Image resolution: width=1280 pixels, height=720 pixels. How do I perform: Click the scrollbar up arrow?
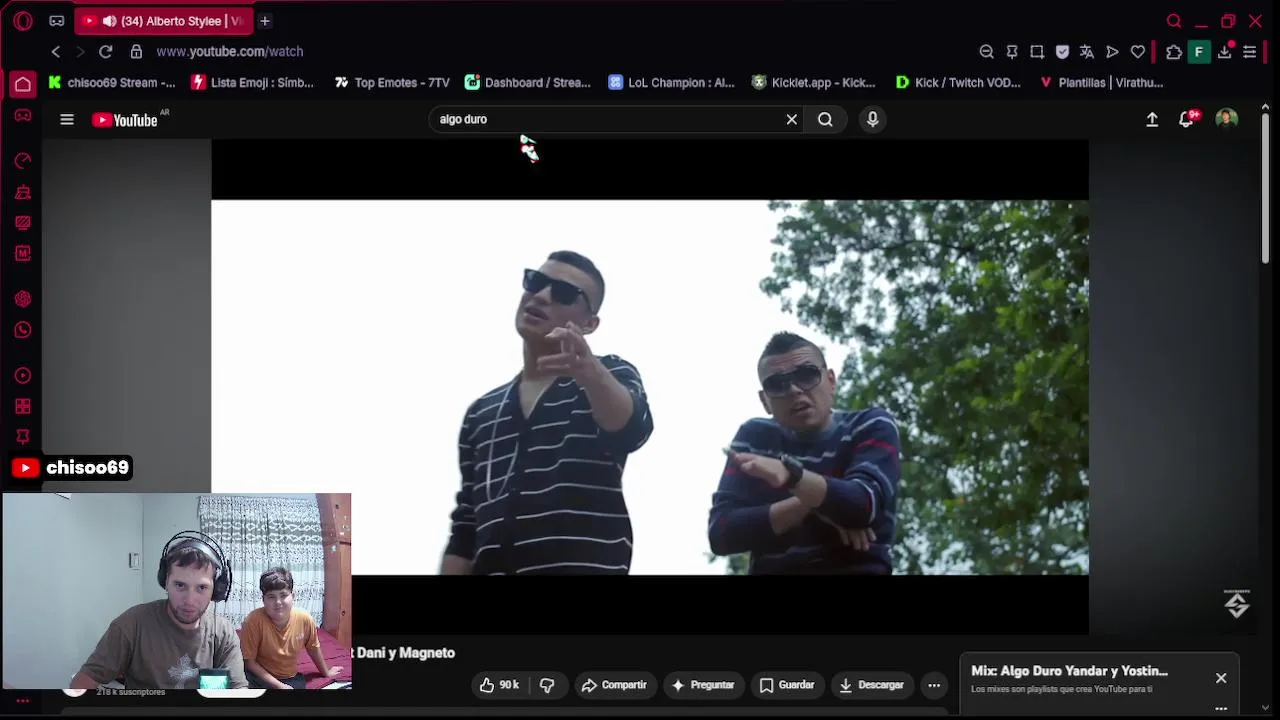click(x=1266, y=106)
